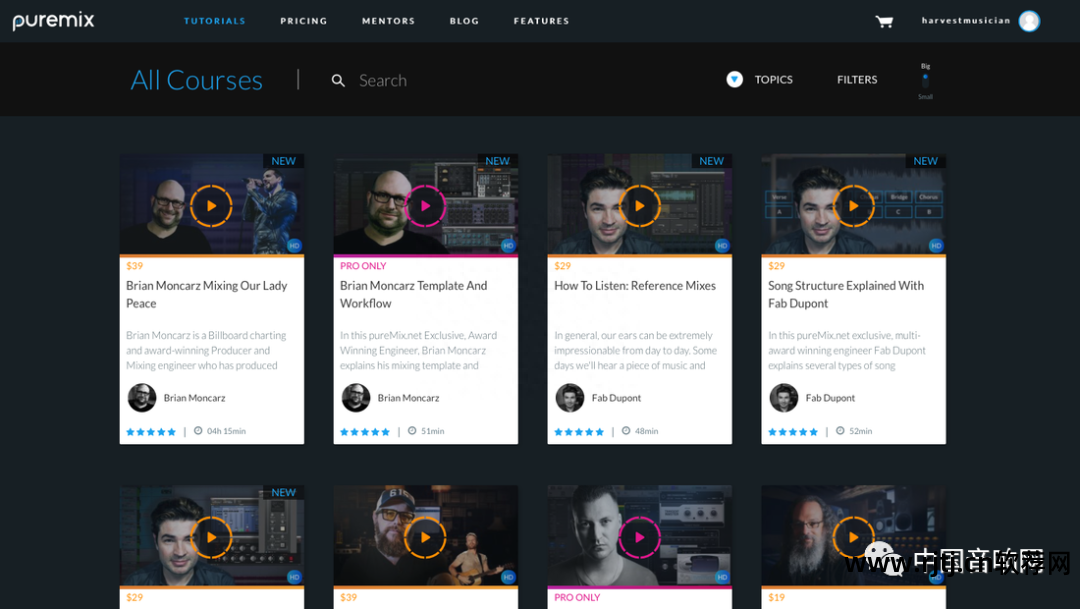The height and width of the screenshot is (609, 1080).
Task: Open the Tutorials nav item
Action: 214,21
